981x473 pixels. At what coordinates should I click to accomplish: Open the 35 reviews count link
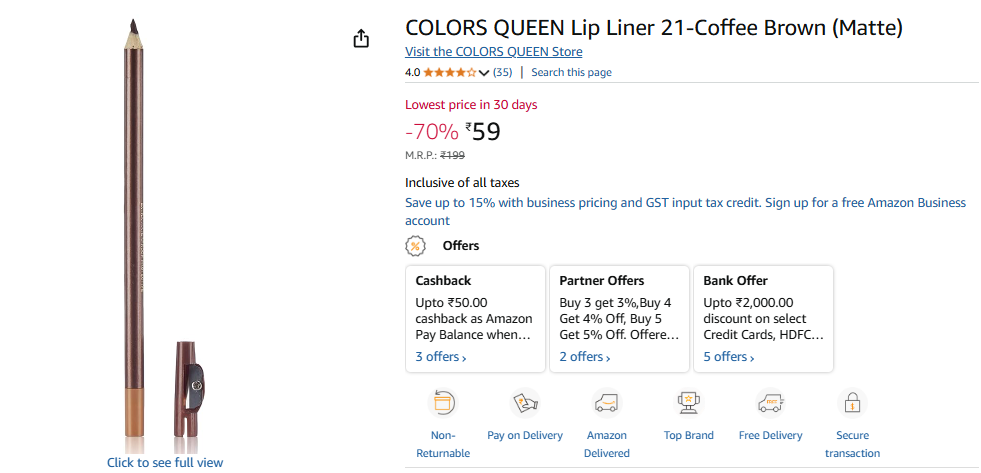pyautogui.click(x=502, y=73)
